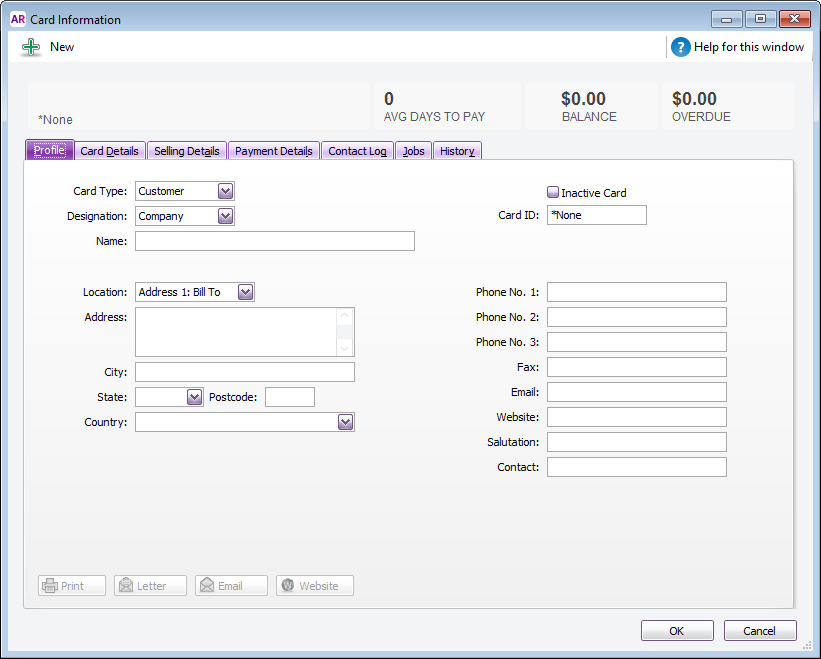Click the Website globe button
Image resolution: width=821 pixels, height=659 pixels.
tap(315, 586)
